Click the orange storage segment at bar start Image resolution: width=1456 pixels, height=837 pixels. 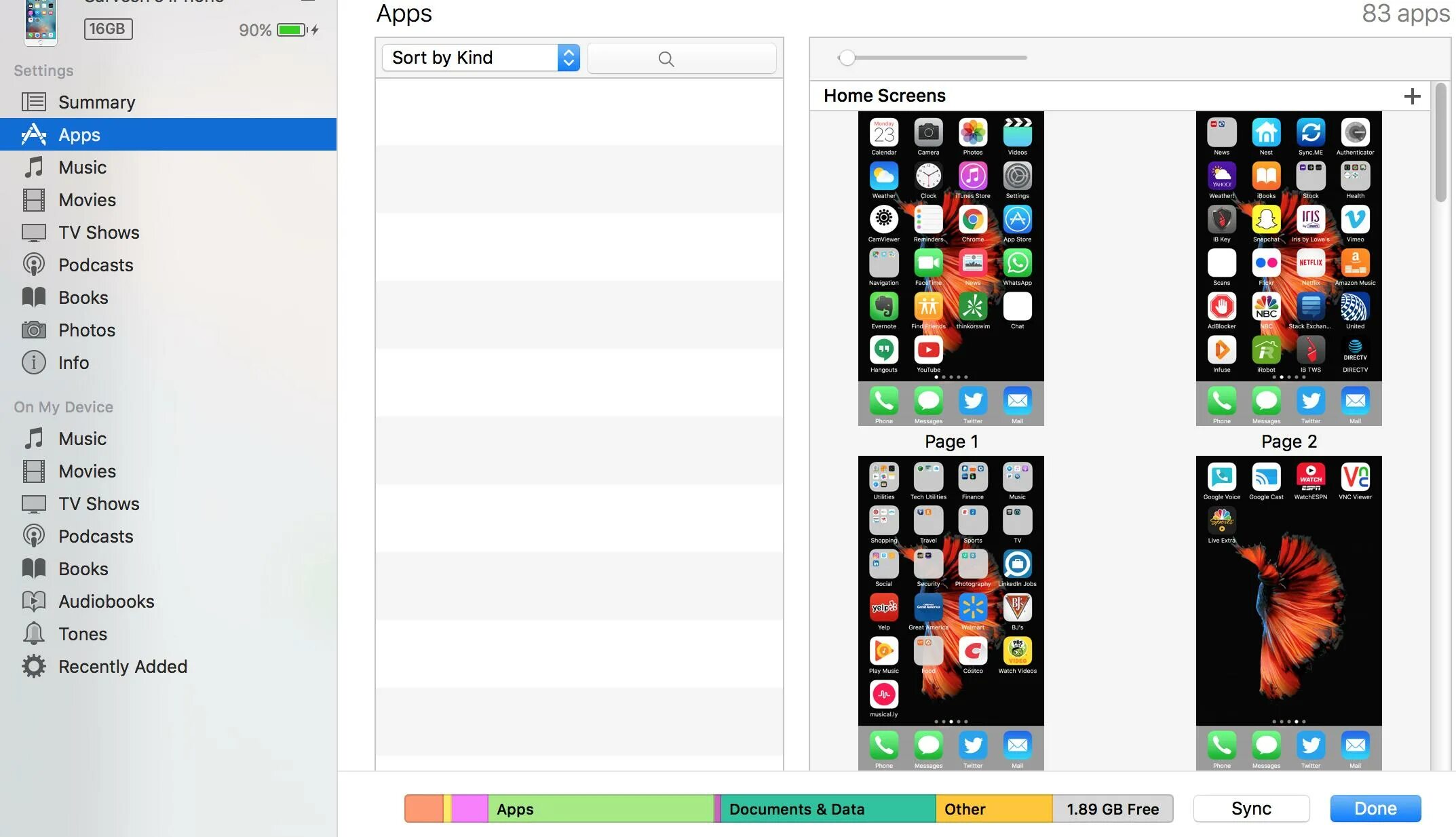(424, 809)
